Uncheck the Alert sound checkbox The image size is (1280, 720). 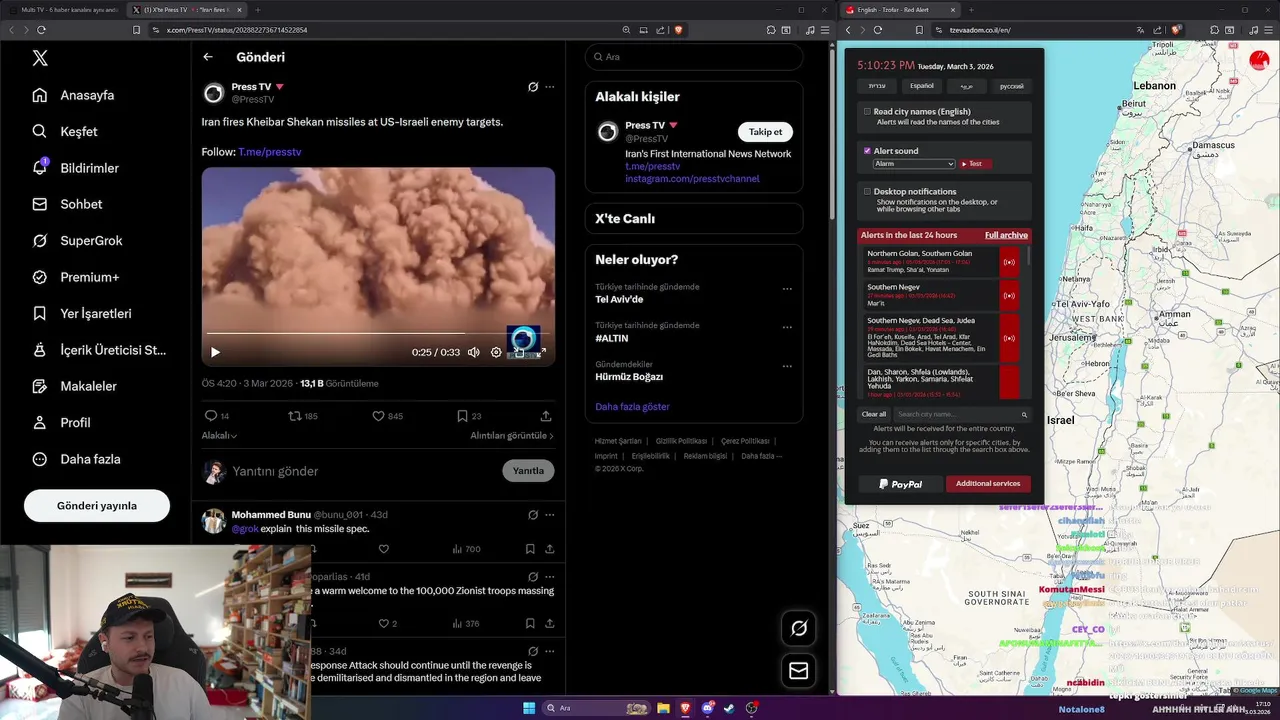pyautogui.click(x=867, y=151)
